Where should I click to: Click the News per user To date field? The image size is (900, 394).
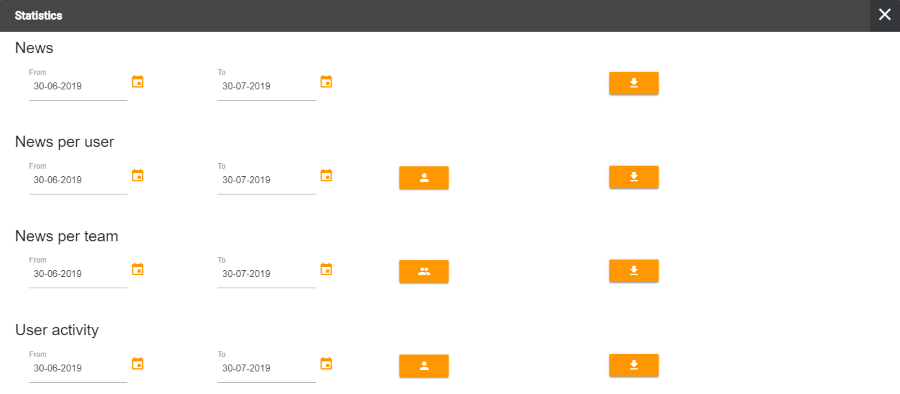[x=266, y=180]
